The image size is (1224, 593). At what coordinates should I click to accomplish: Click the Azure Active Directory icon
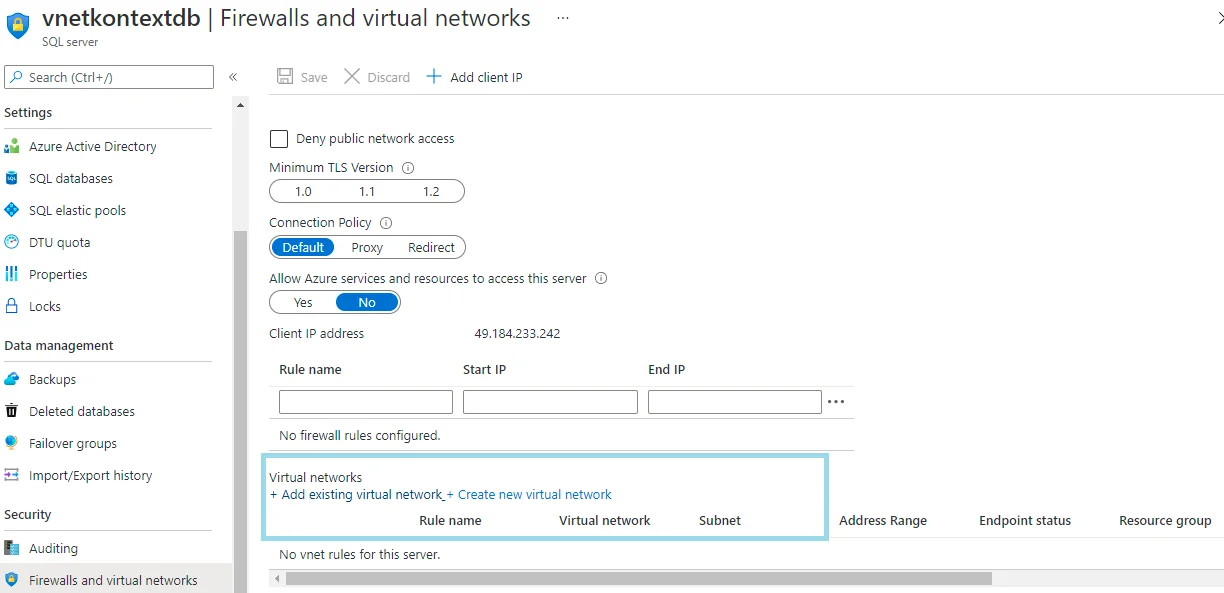click(12, 147)
